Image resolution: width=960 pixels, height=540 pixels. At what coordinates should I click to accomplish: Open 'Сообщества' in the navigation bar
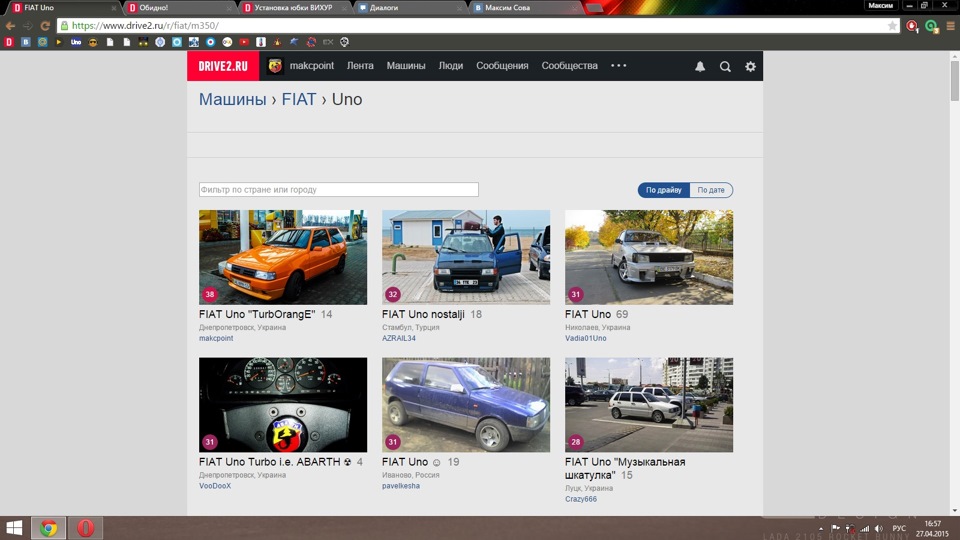569,66
